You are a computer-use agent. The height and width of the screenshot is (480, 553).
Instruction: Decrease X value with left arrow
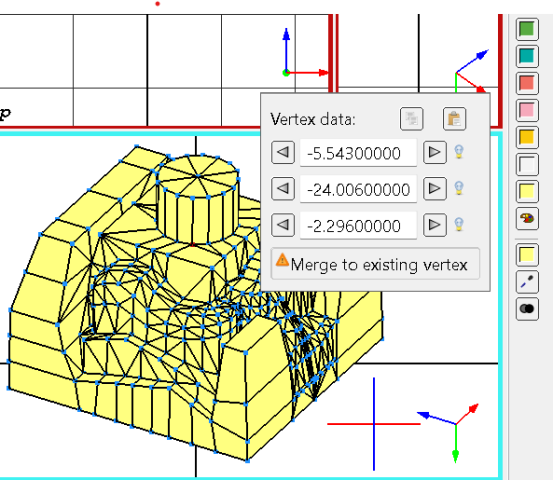(x=283, y=152)
